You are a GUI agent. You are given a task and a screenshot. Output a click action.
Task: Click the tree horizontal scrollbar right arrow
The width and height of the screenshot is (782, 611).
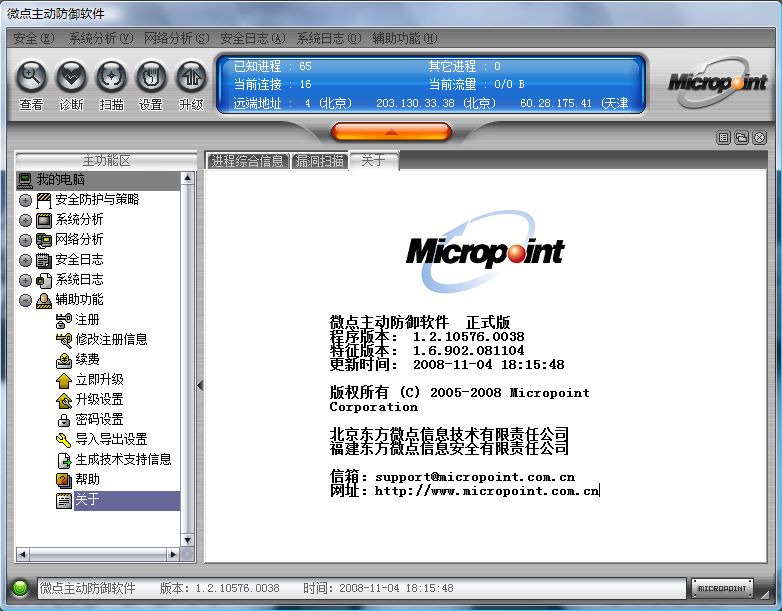173,554
